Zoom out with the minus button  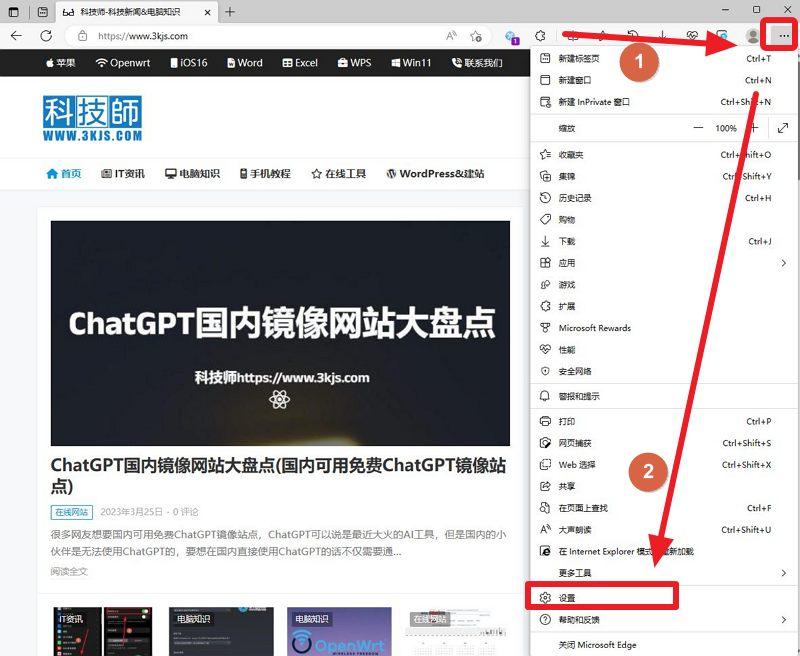coord(698,128)
